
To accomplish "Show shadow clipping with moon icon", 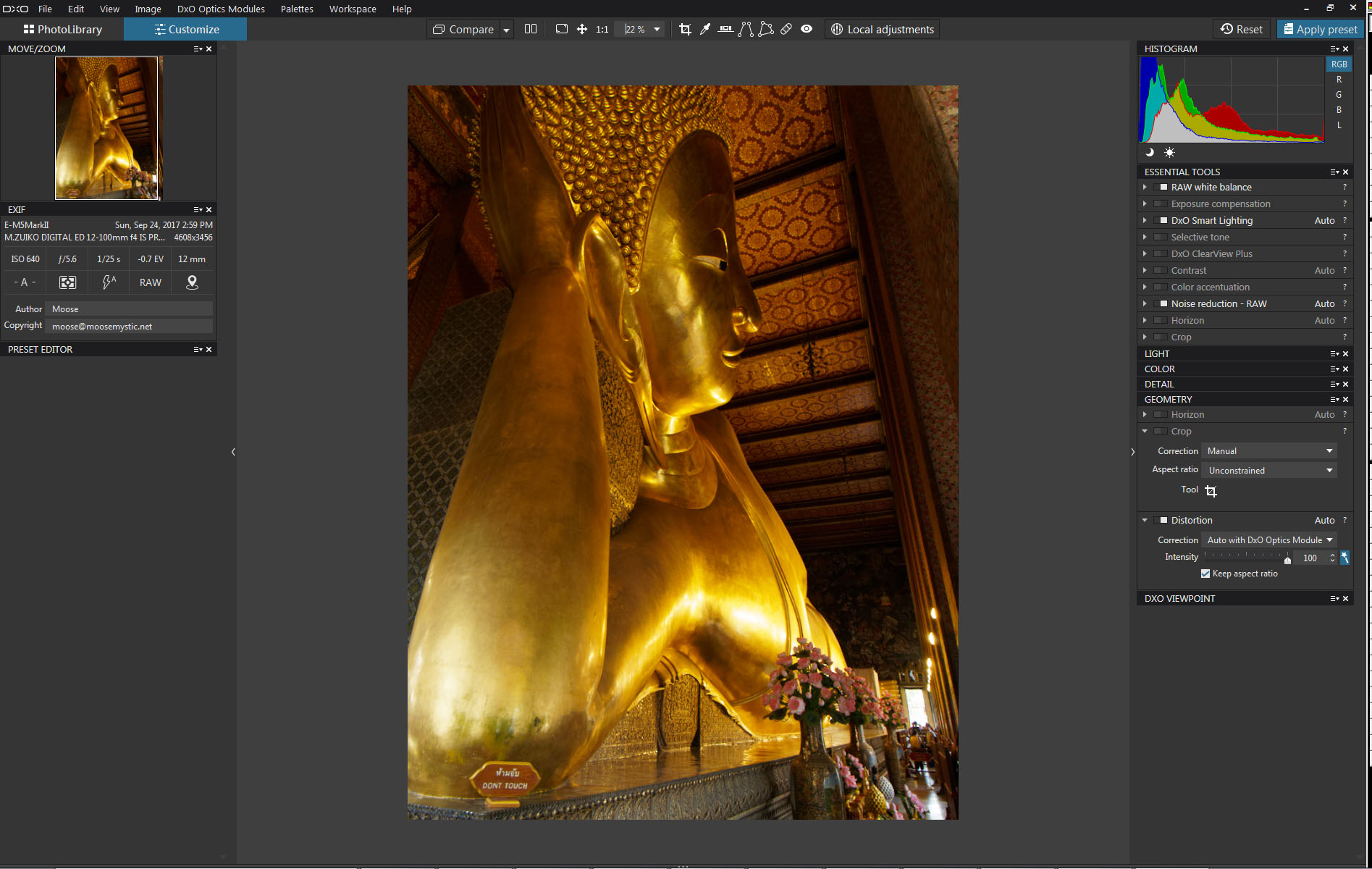I will [x=1149, y=152].
